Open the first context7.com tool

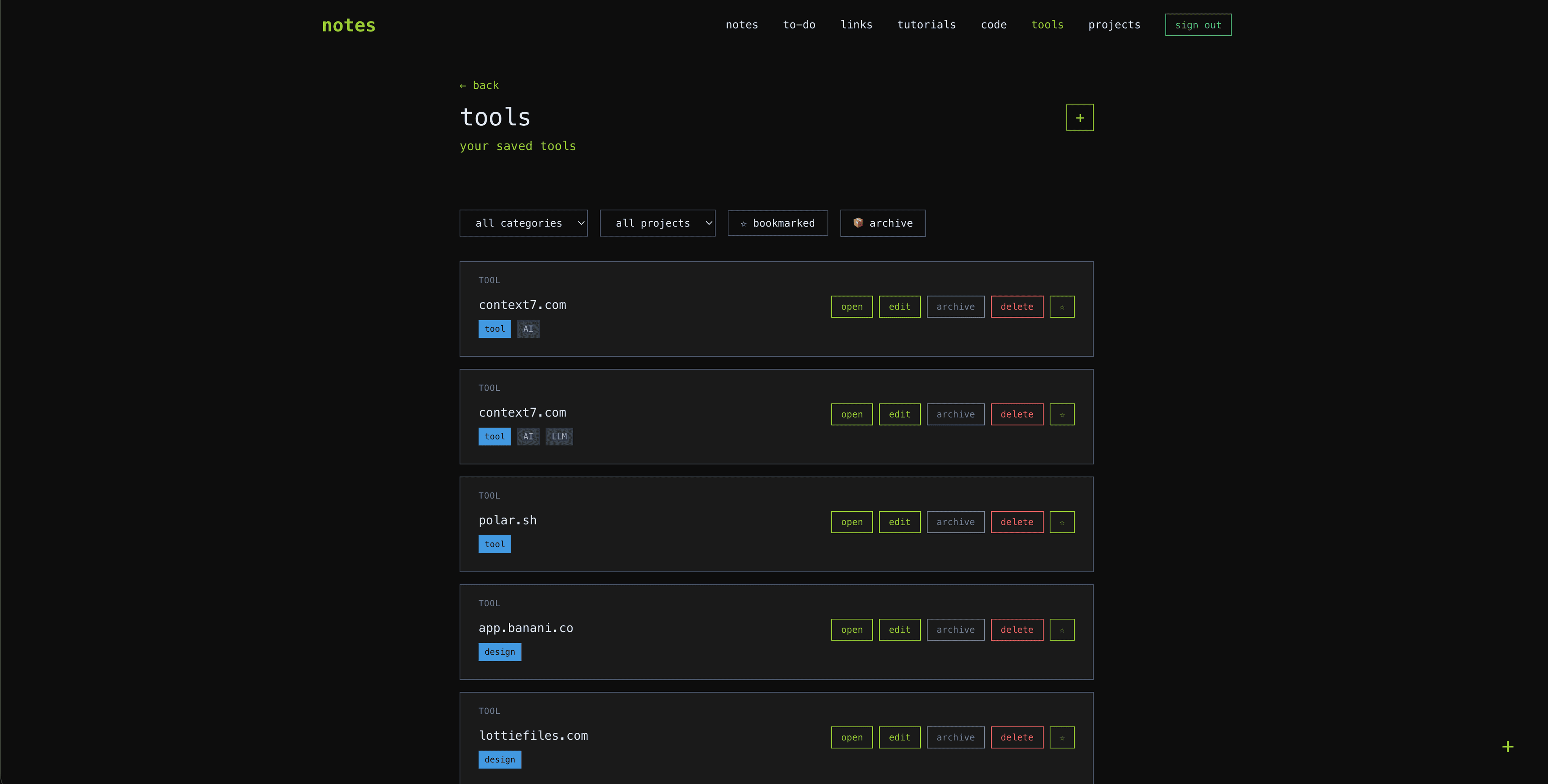[851, 306]
